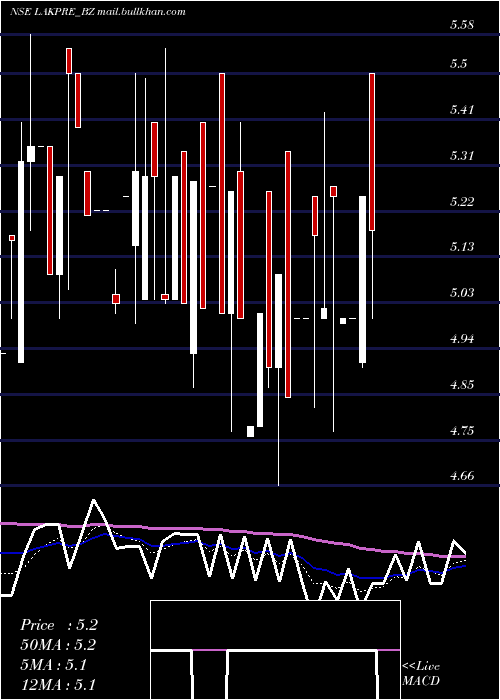Click the last red candlestick reaching 5.5
The height and width of the screenshot is (700, 500).
click(372, 152)
